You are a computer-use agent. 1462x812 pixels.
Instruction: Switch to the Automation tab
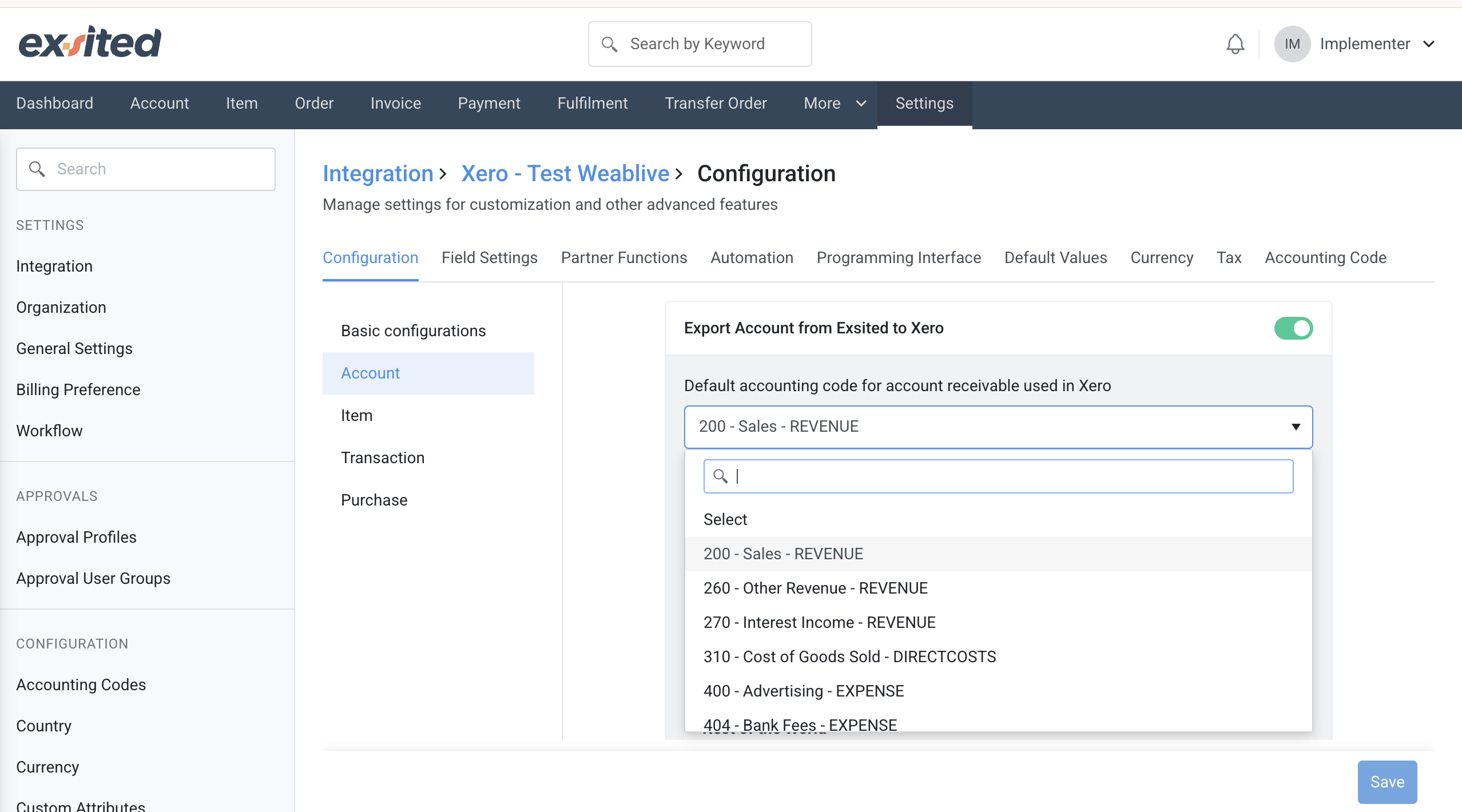point(752,258)
